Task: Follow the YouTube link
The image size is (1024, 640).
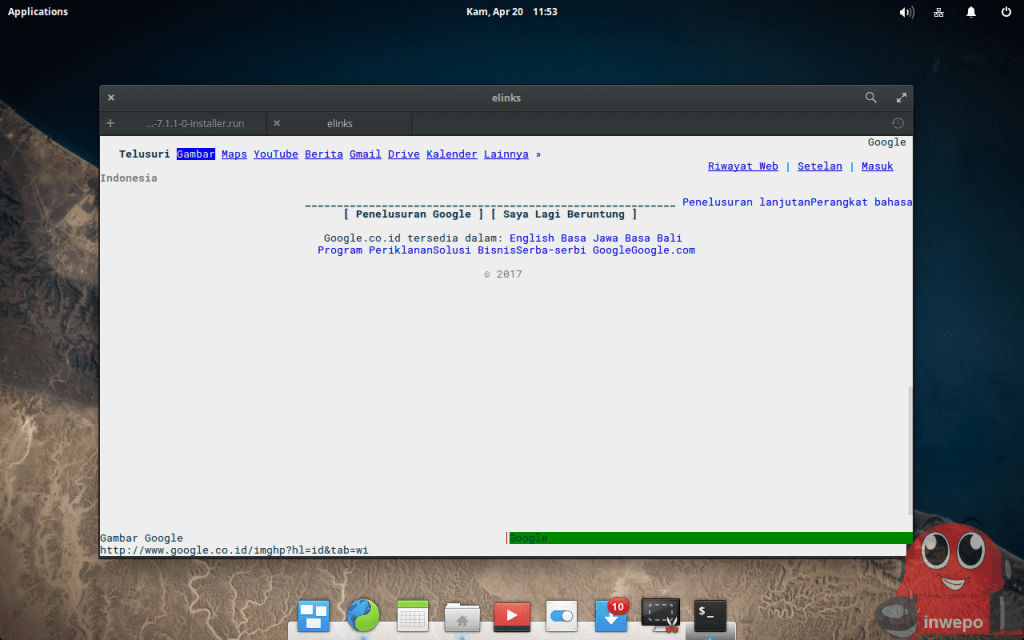Action: coord(276,154)
